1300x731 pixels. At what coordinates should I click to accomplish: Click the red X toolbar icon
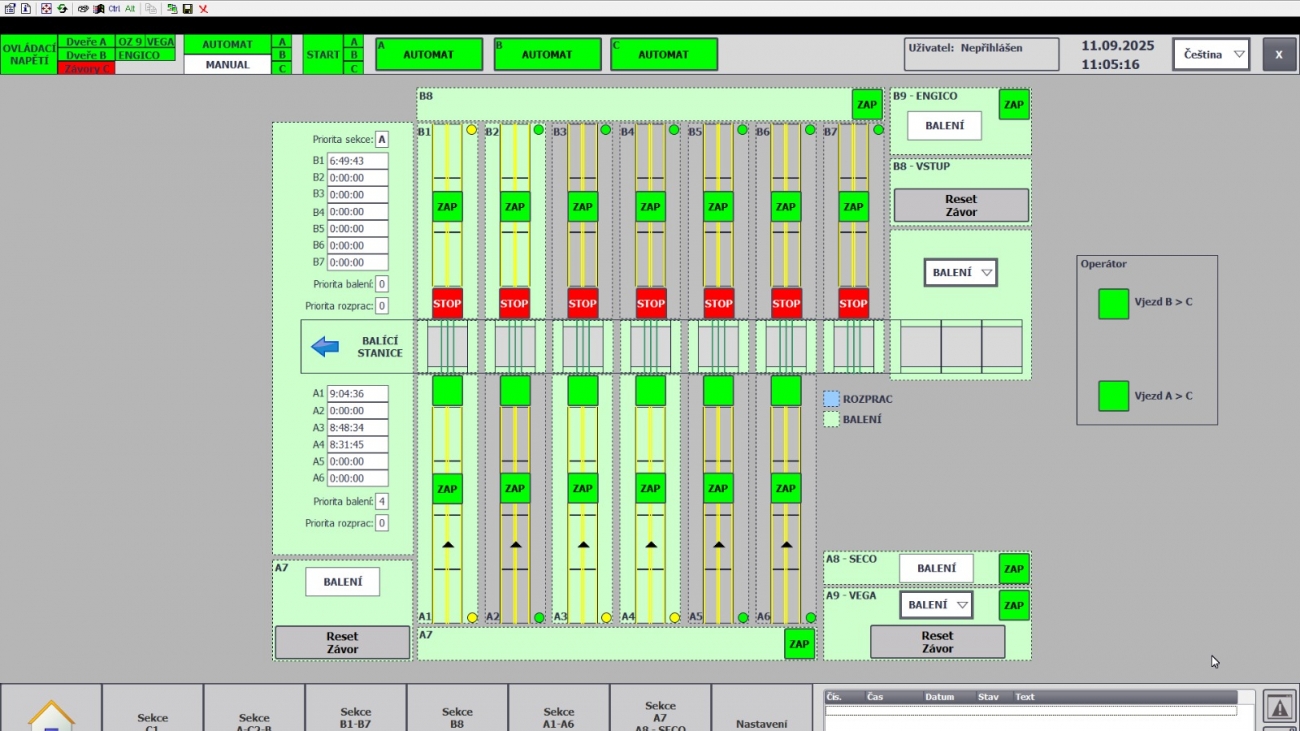click(203, 8)
